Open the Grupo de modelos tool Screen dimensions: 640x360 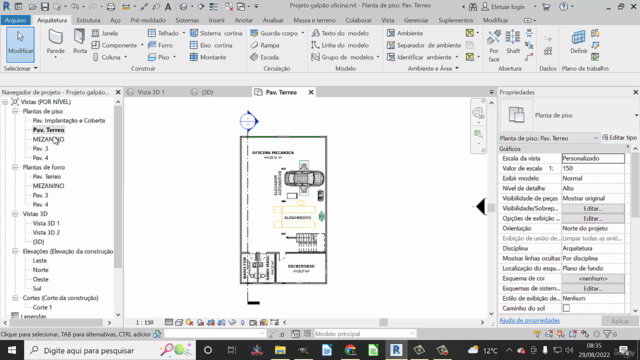click(343, 57)
